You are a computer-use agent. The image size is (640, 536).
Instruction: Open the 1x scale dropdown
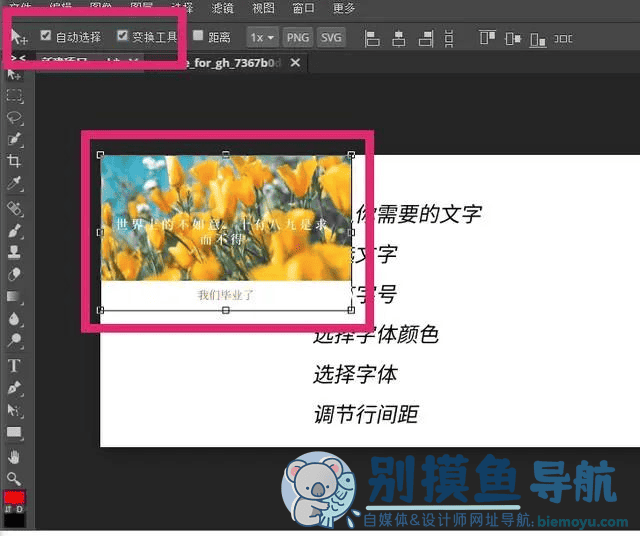262,37
